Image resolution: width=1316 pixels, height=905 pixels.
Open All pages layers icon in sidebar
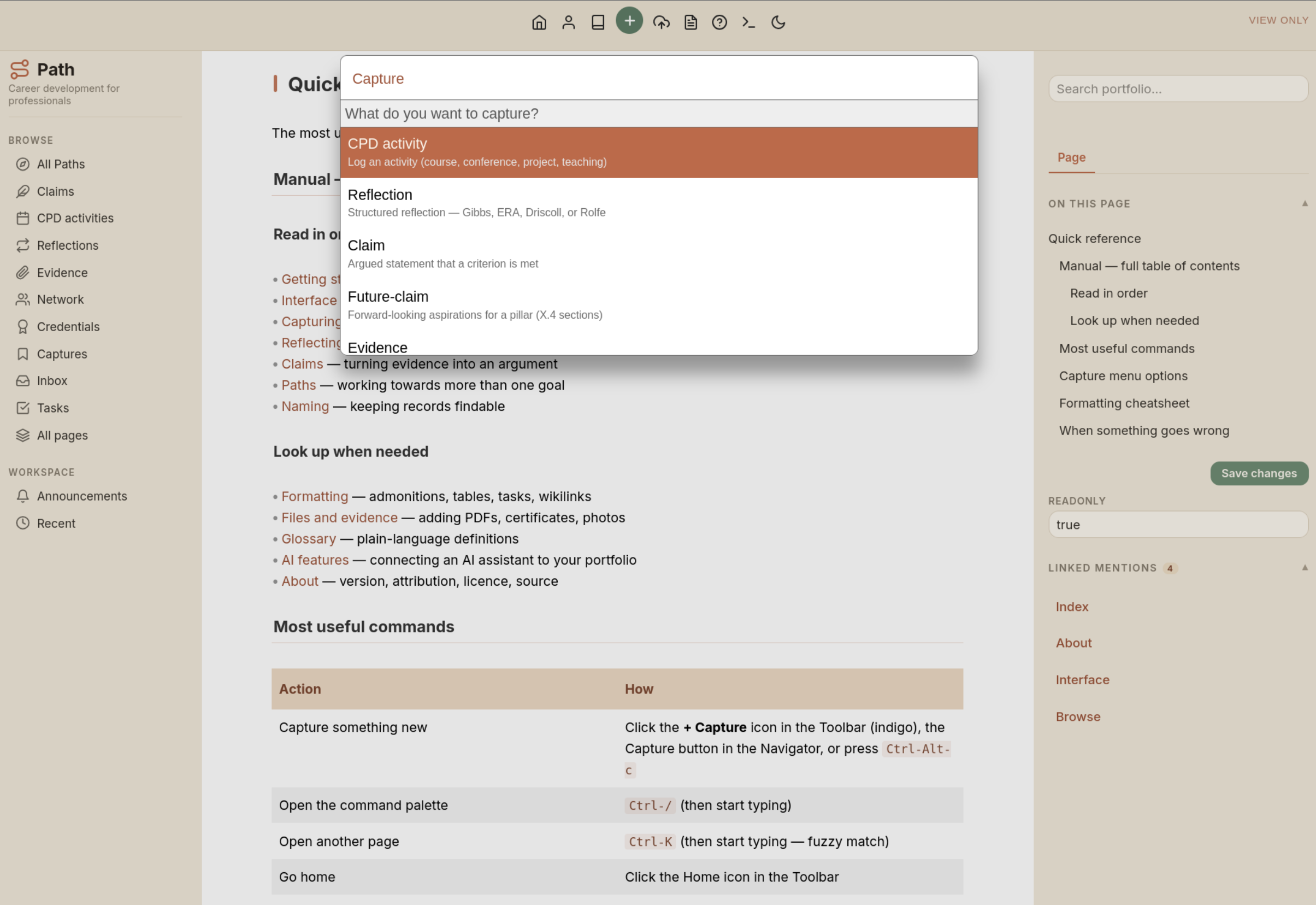[22, 435]
